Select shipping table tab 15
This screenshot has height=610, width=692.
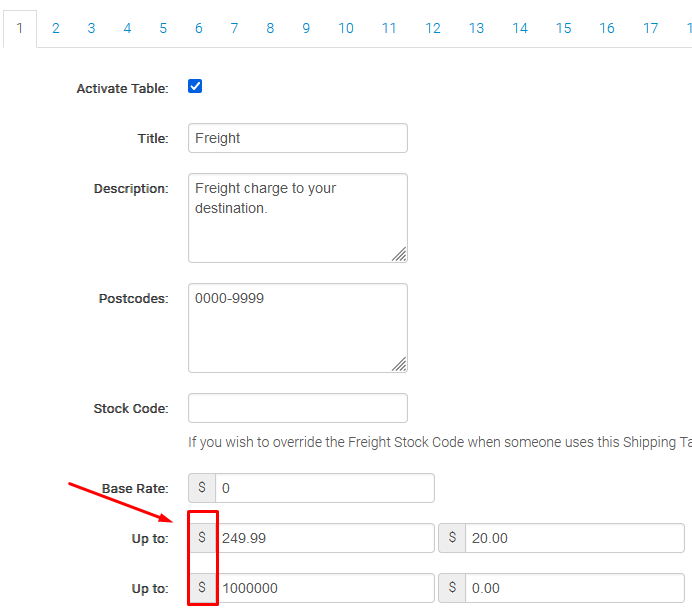(563, 28)
